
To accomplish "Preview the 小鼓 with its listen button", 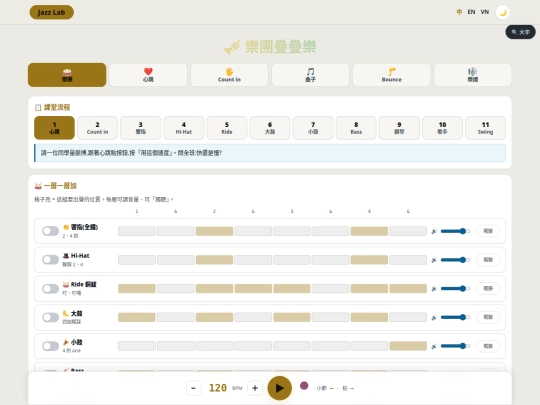I will pyautogui.click(x=488, y=346).
